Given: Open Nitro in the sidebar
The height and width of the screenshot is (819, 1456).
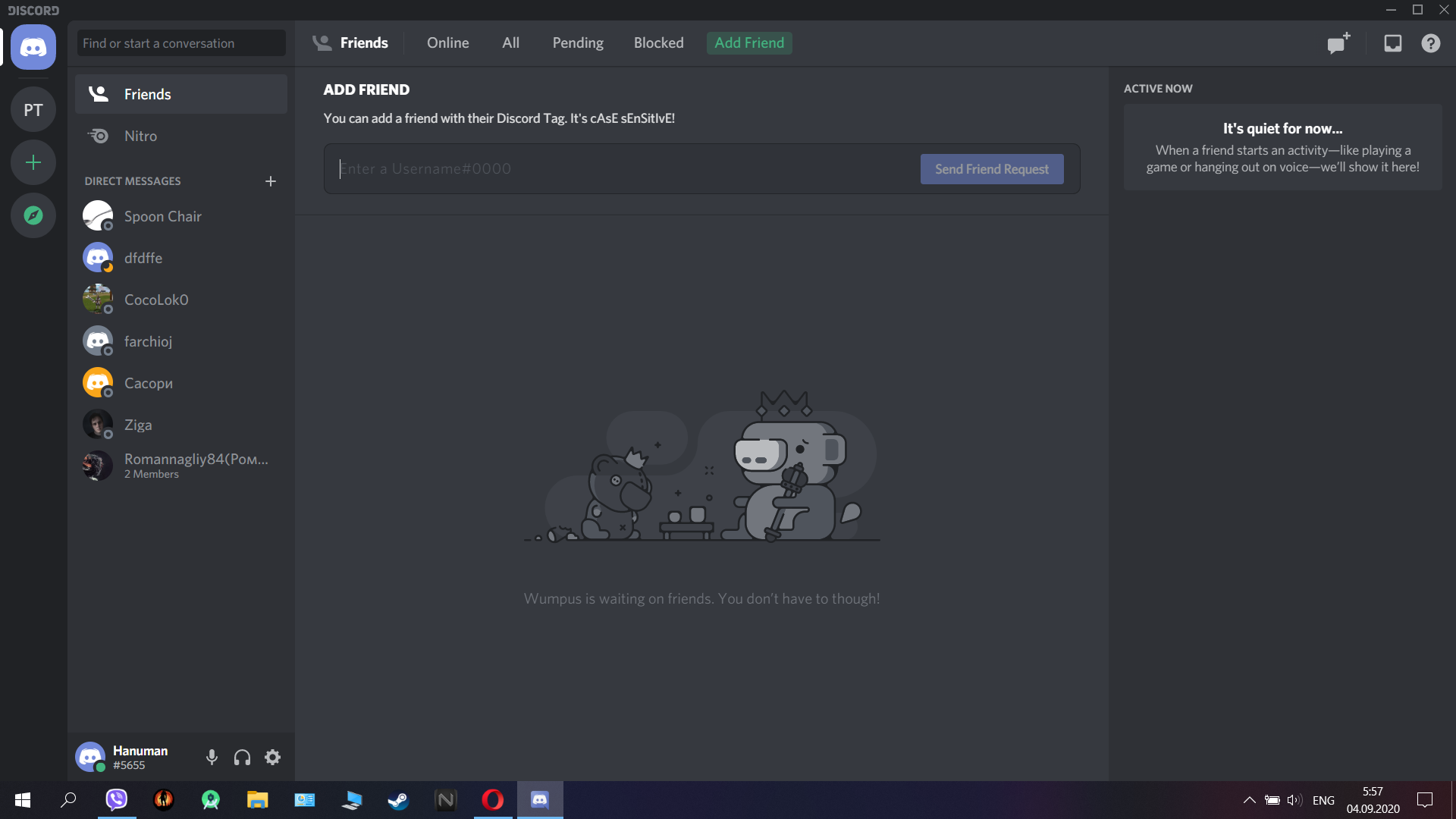Looking at the screenshot, I should point(181,136).
